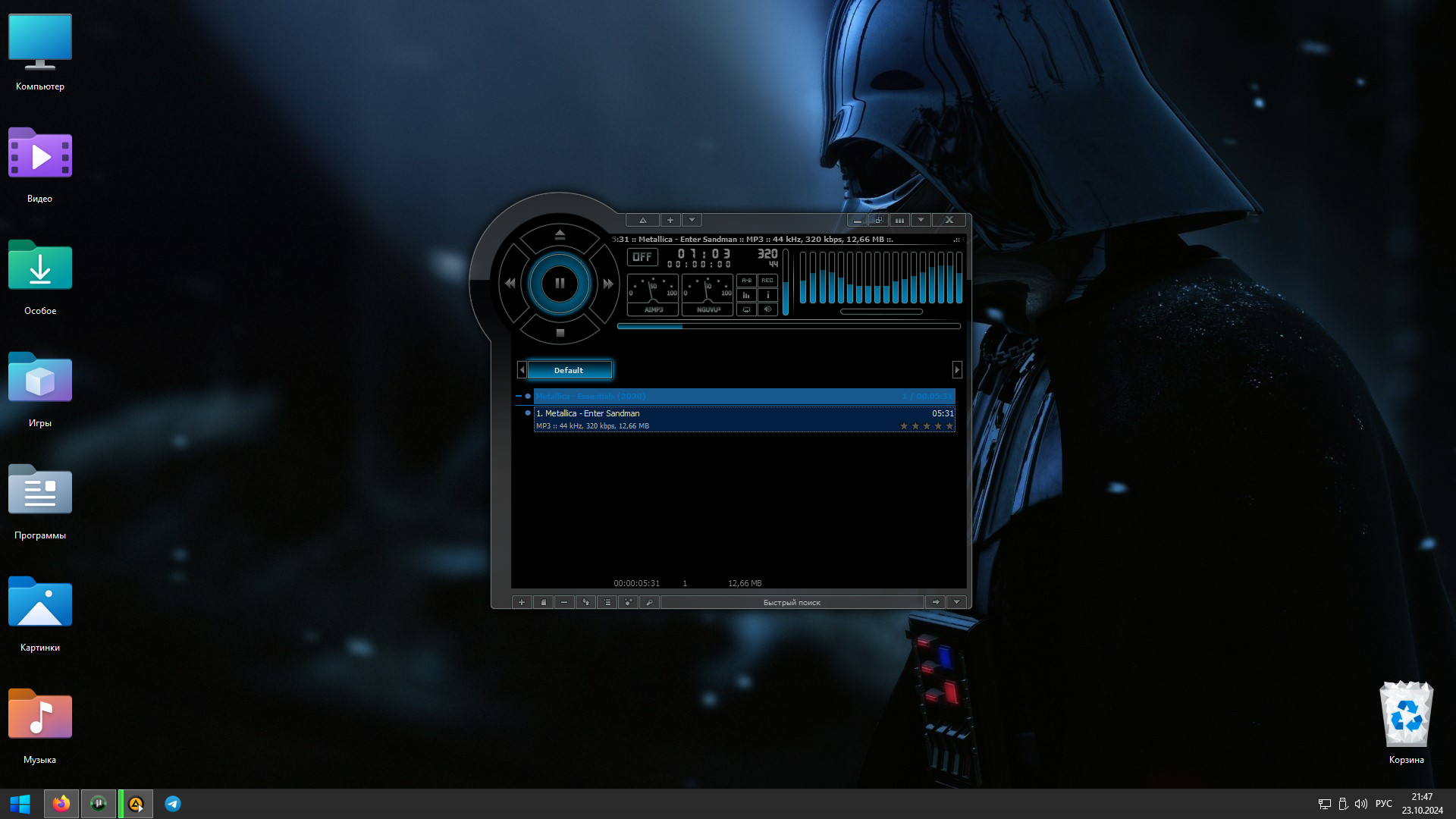Click the playlist total duration 00:00:05:31
Viewport: 1456px width, 819px height.
[x=636, y=583]
